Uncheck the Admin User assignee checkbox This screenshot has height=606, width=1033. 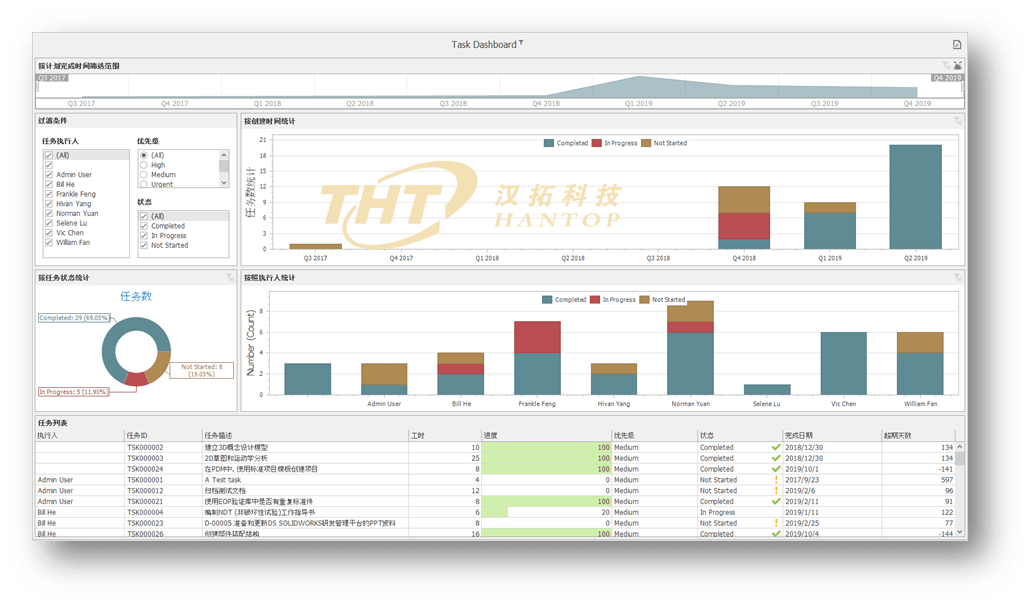[x=49, y=175]
